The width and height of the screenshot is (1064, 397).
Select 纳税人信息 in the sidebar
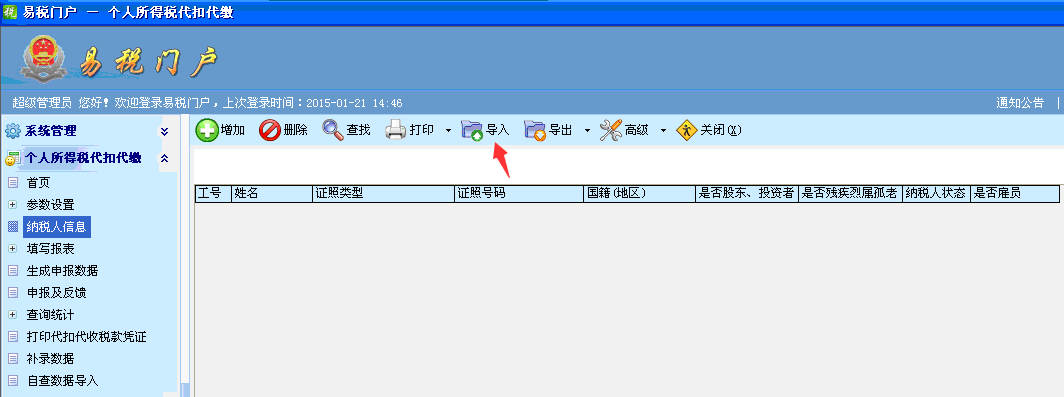tap(56, 227)
